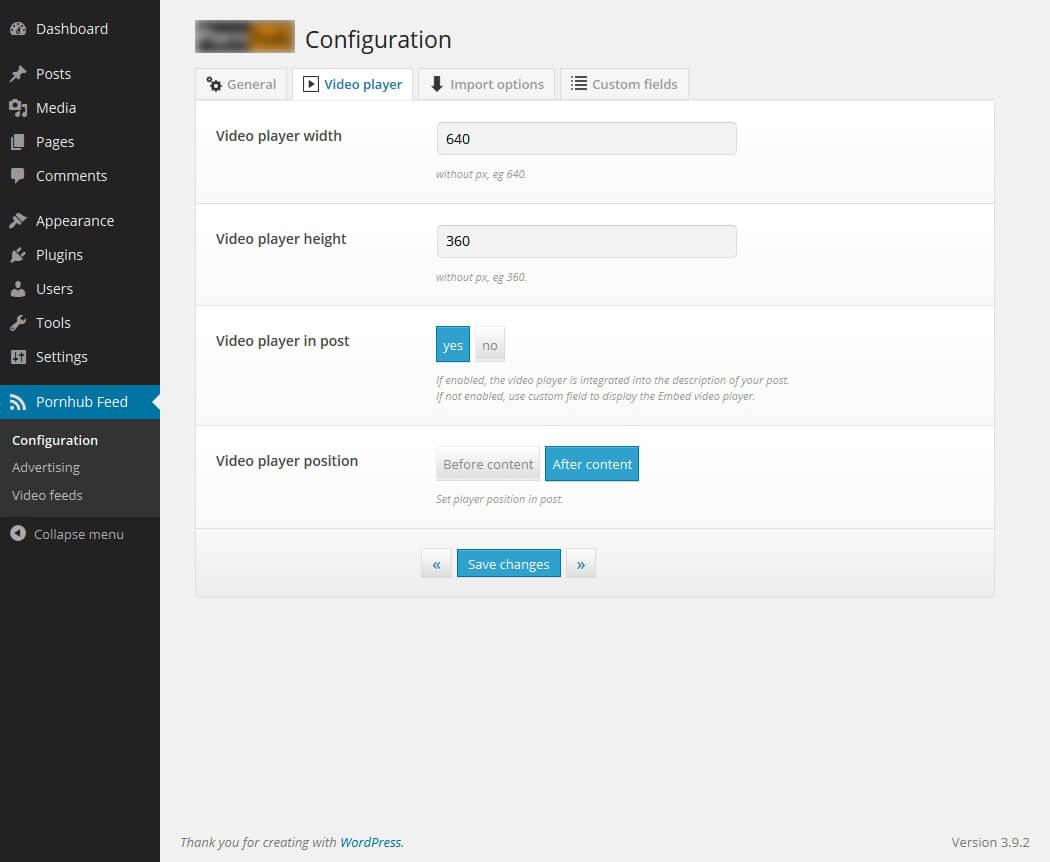Click the Pages icon in sidebar

click(x=18, y=142)
